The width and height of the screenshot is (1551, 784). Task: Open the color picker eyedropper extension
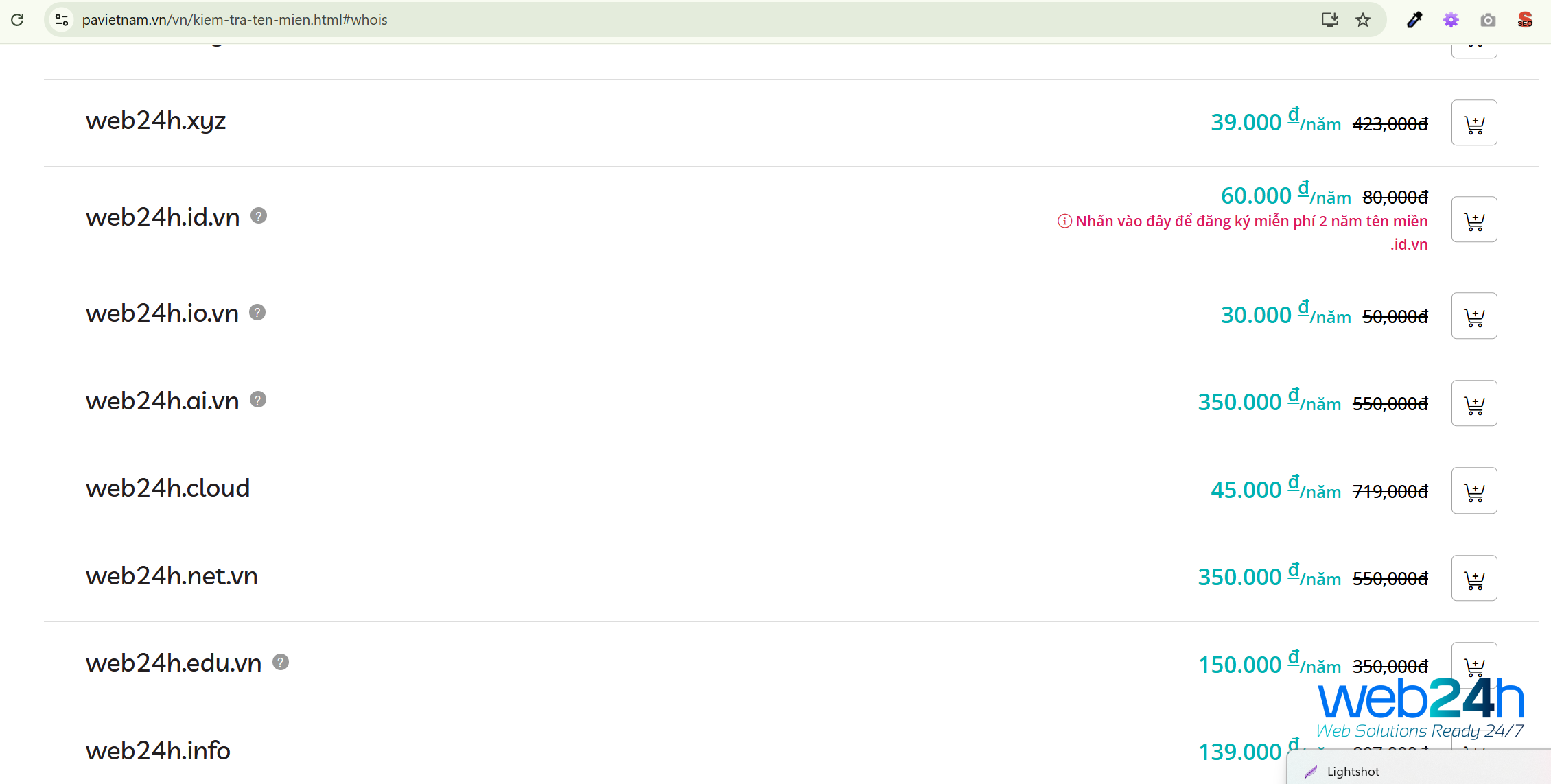tap(1414, 20)
